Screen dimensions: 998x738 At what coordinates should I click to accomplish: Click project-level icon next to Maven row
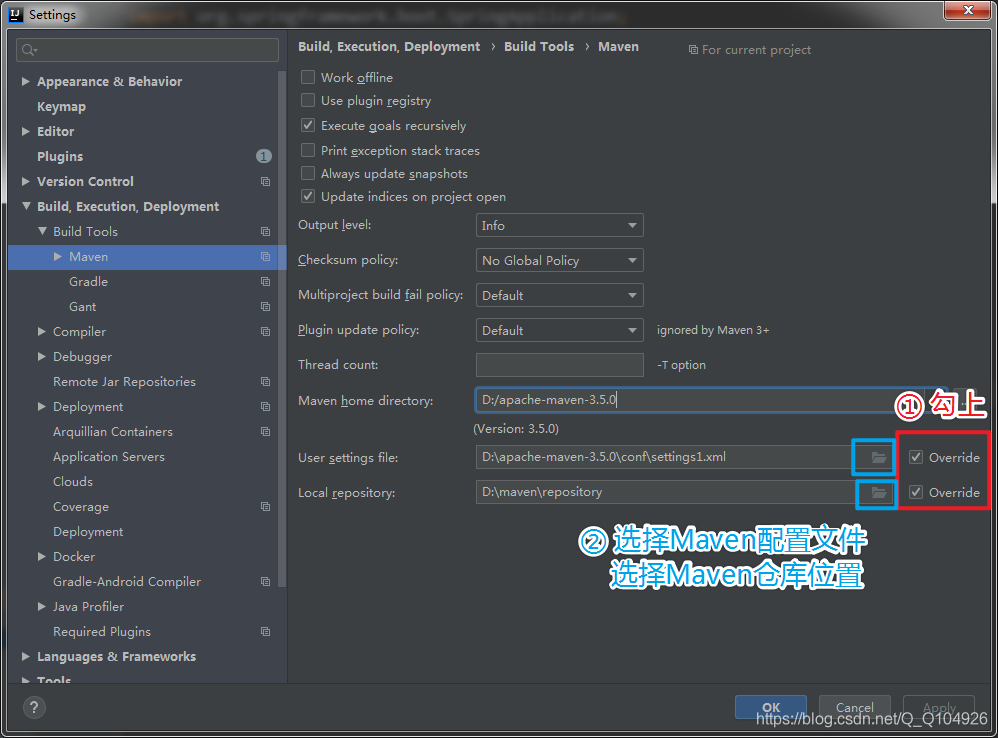click(x=265, y=256)
